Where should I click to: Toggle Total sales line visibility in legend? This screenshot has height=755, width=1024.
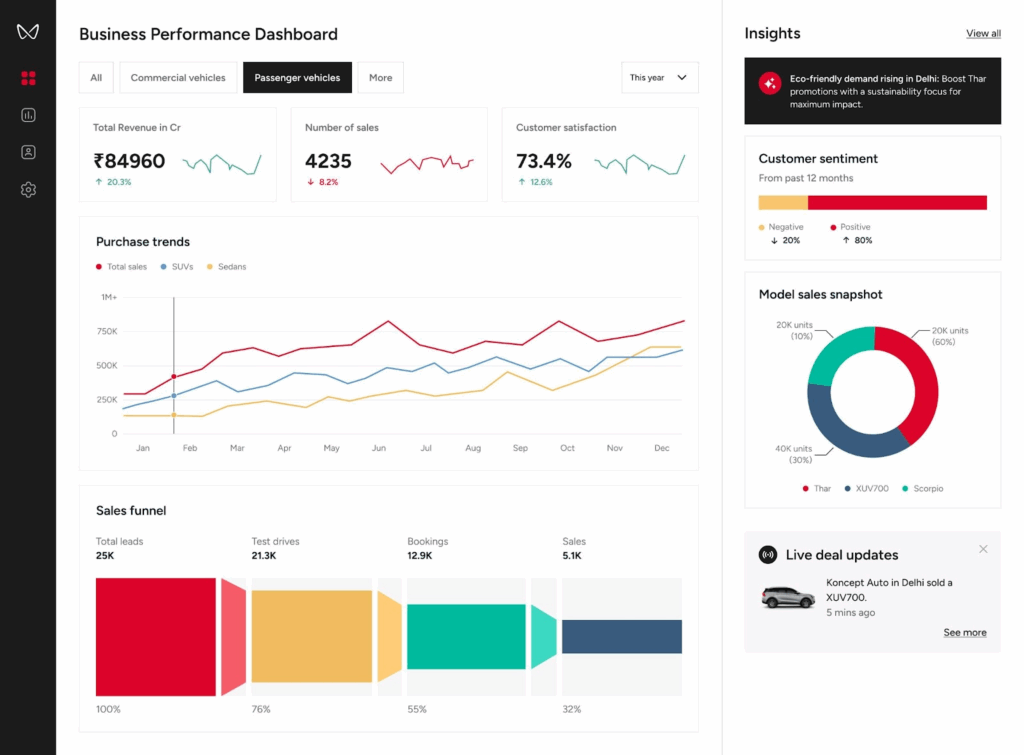tap(122, 267)
